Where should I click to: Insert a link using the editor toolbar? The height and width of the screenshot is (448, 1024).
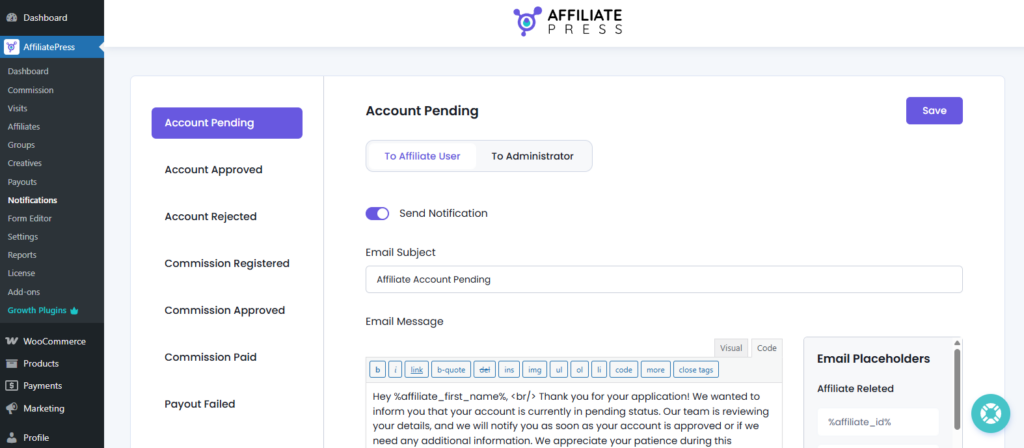tap(417, 369)
